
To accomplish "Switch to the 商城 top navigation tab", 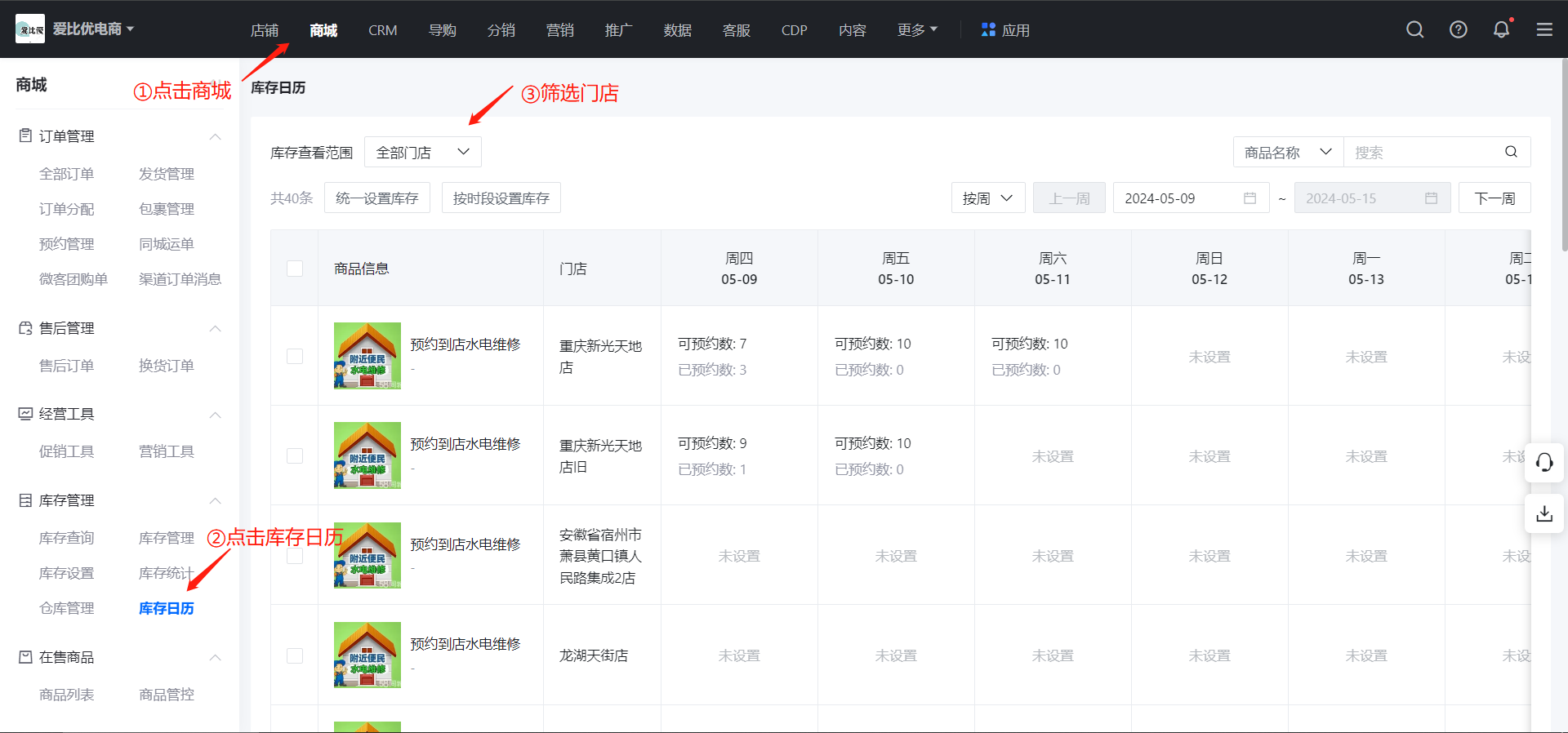I will [323, 30].
